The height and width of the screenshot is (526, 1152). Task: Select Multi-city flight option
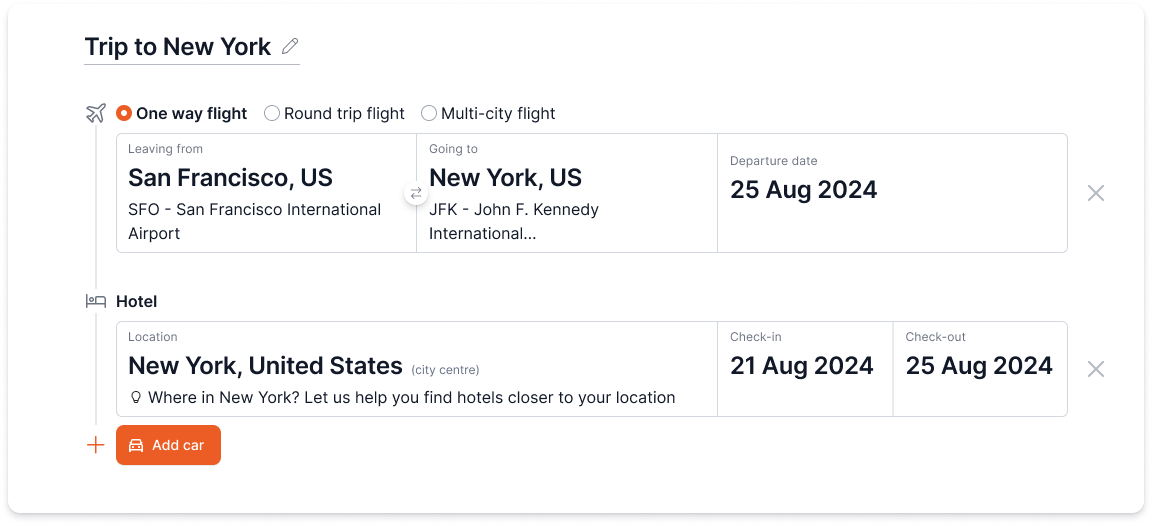[x=429, y=113]
